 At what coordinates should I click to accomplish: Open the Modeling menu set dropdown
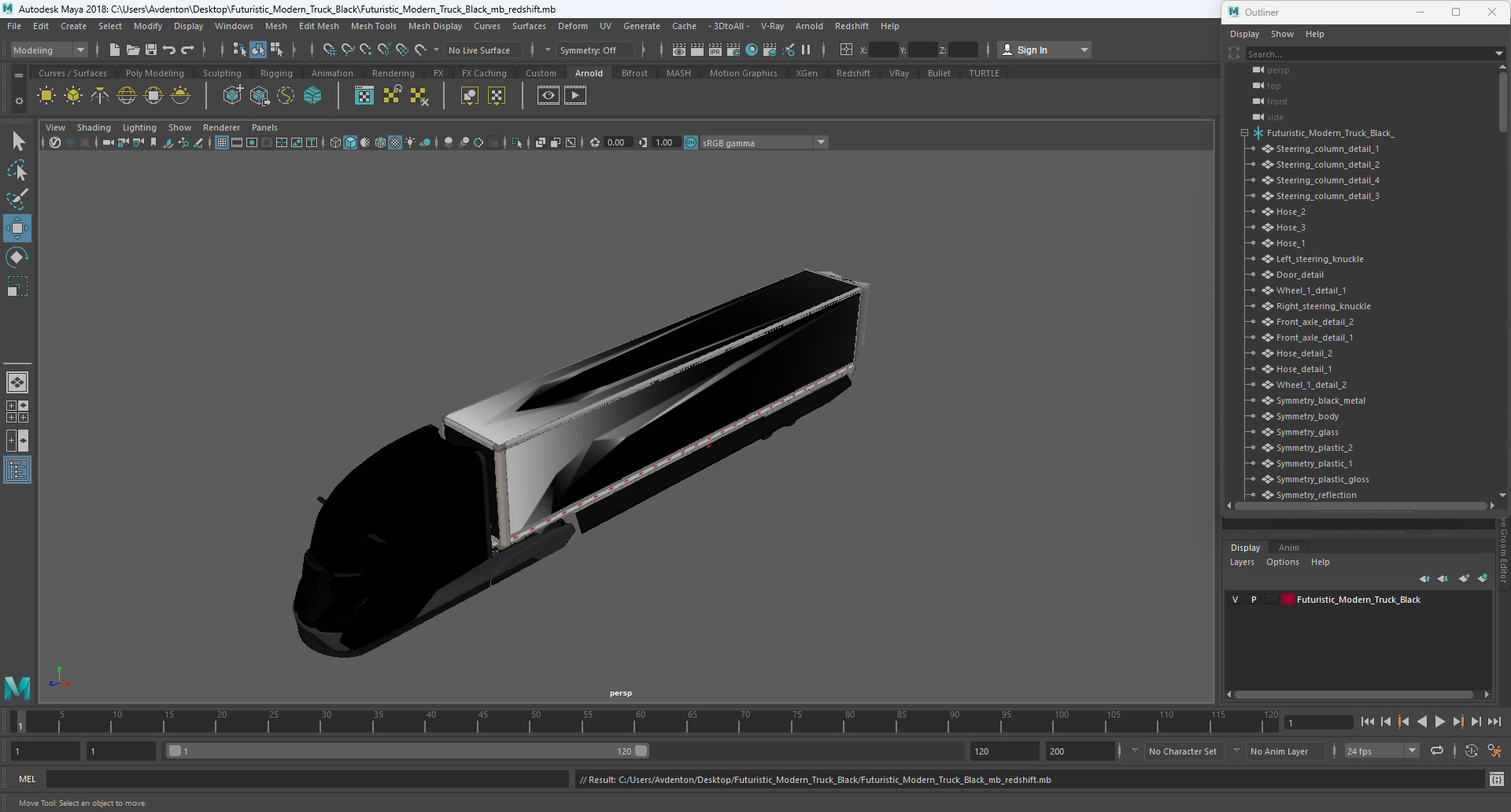pyautogui.click(x=49, y=50)
